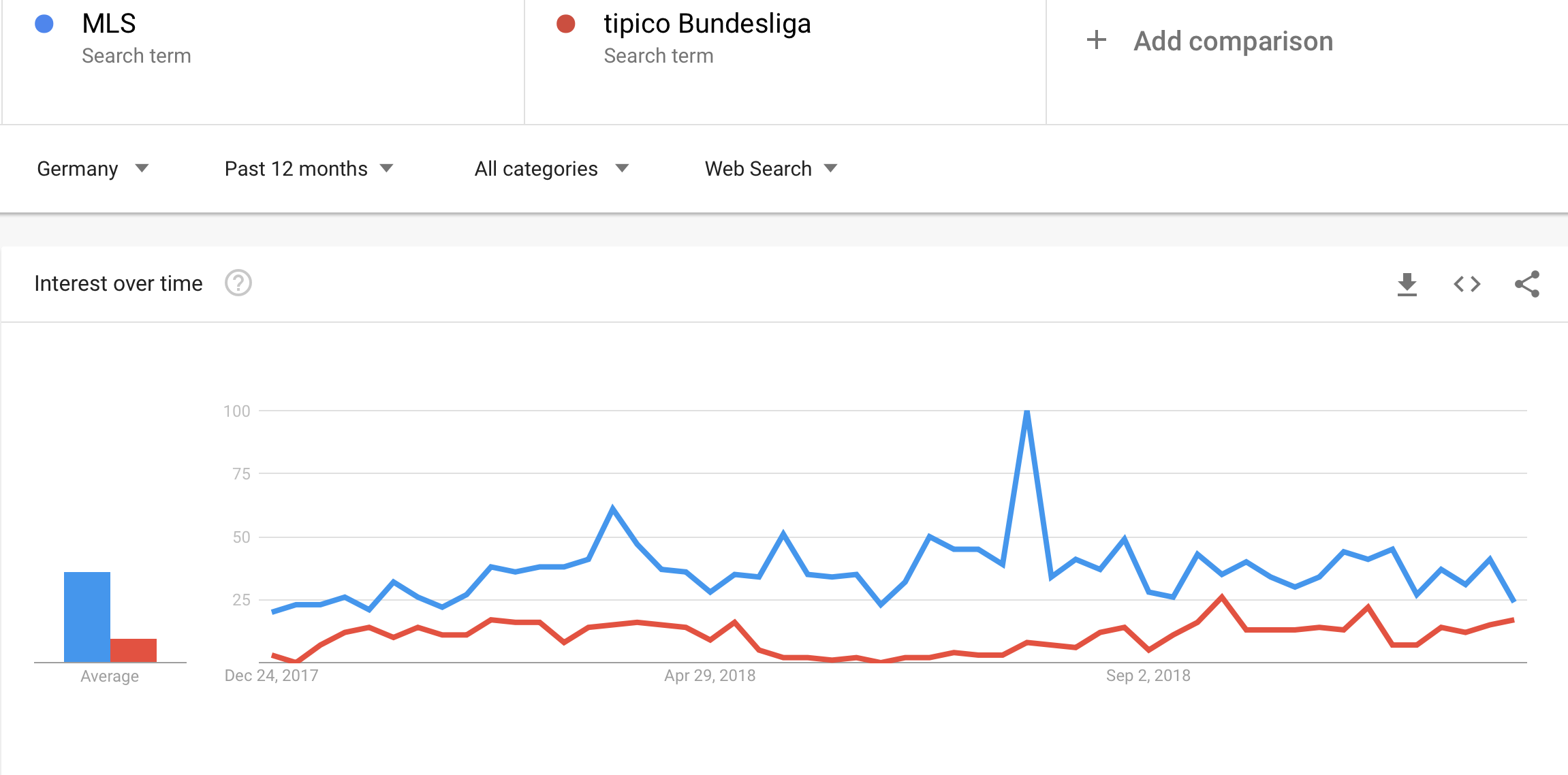Click the red tipico Bundesliga dot
The image size is (1568, 775).
pyautogui.click(x=566, y=25)
